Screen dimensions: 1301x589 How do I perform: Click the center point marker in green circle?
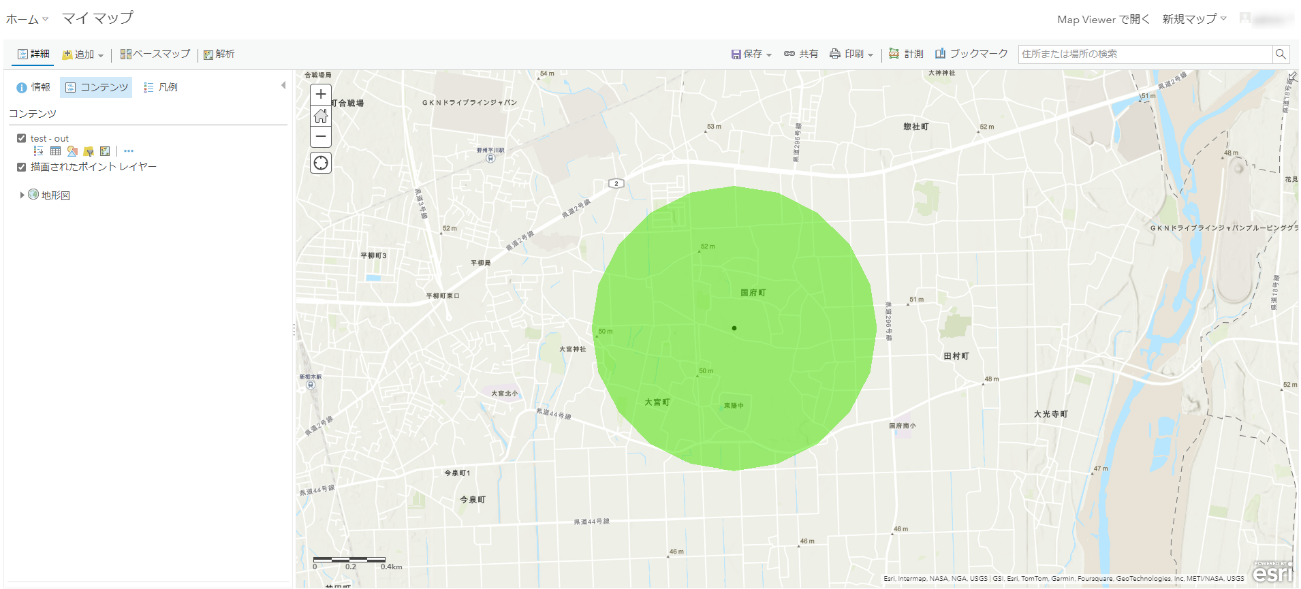[x=734, y=328]
